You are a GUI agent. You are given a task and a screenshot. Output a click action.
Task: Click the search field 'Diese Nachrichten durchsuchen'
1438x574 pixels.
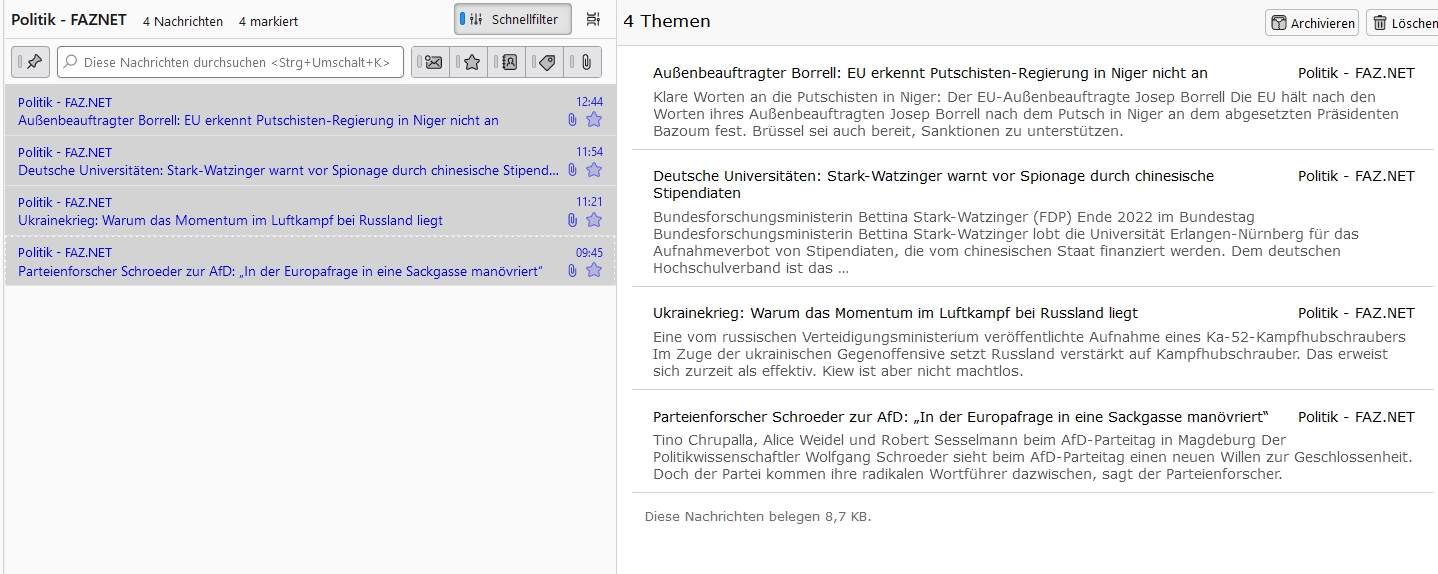click(x=231, y=62)
